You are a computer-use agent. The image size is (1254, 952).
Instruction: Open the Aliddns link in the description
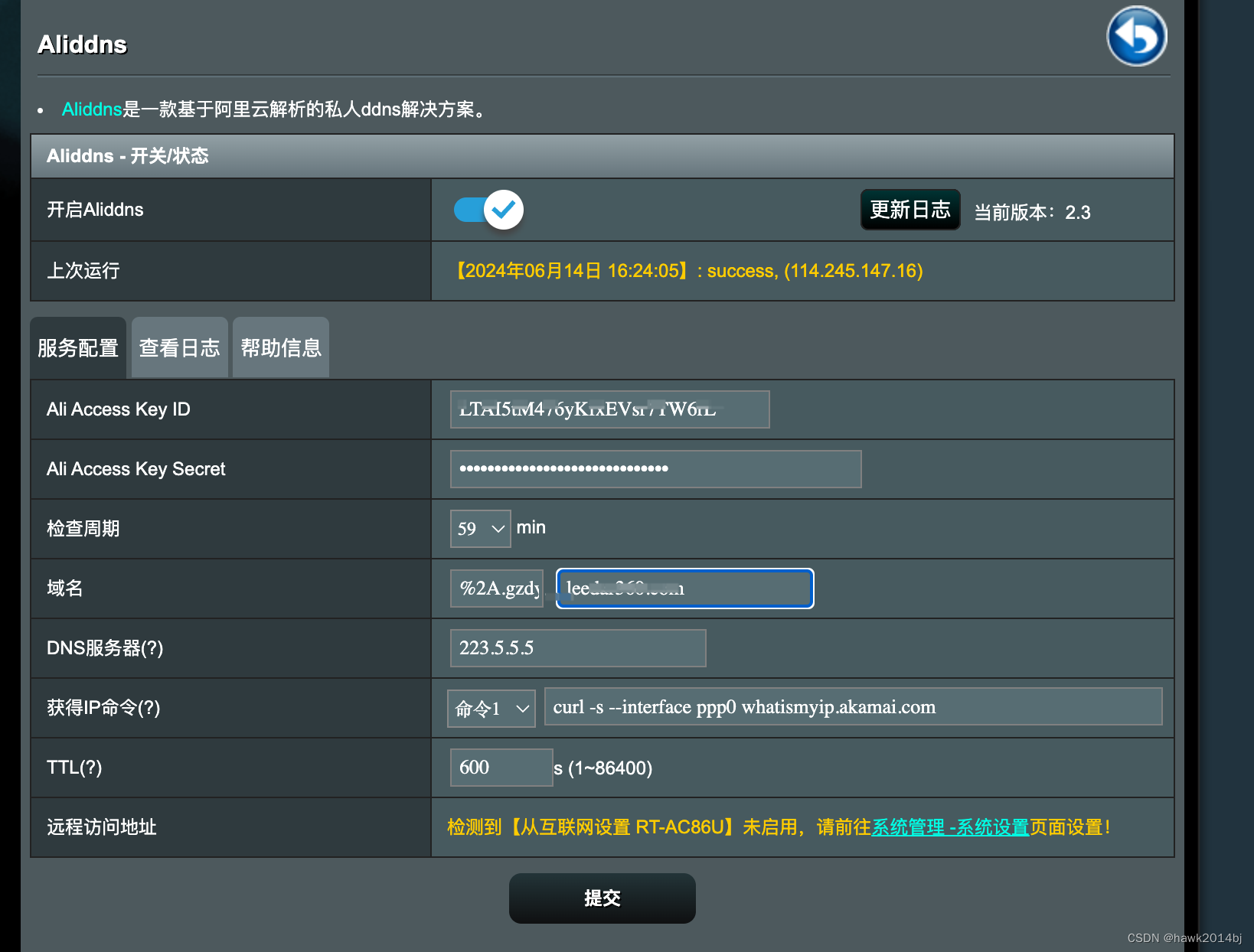pyautogui.click(x=91, y=109)
